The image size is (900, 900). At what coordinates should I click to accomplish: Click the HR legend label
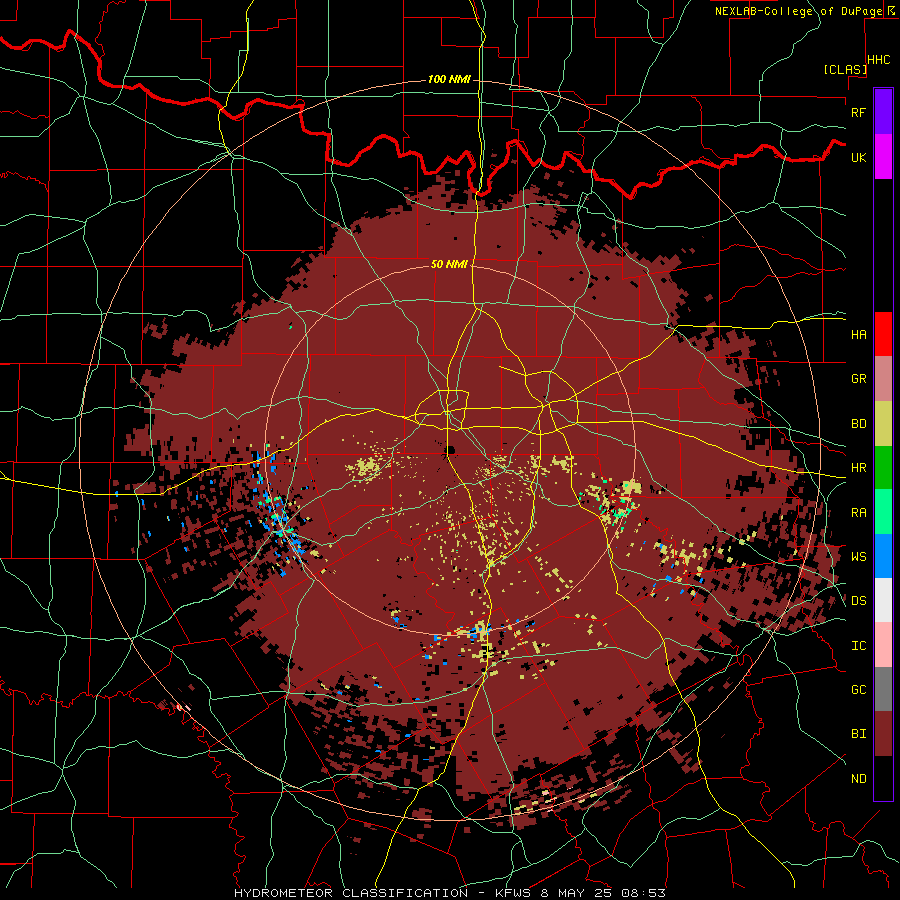click(858, 468)
